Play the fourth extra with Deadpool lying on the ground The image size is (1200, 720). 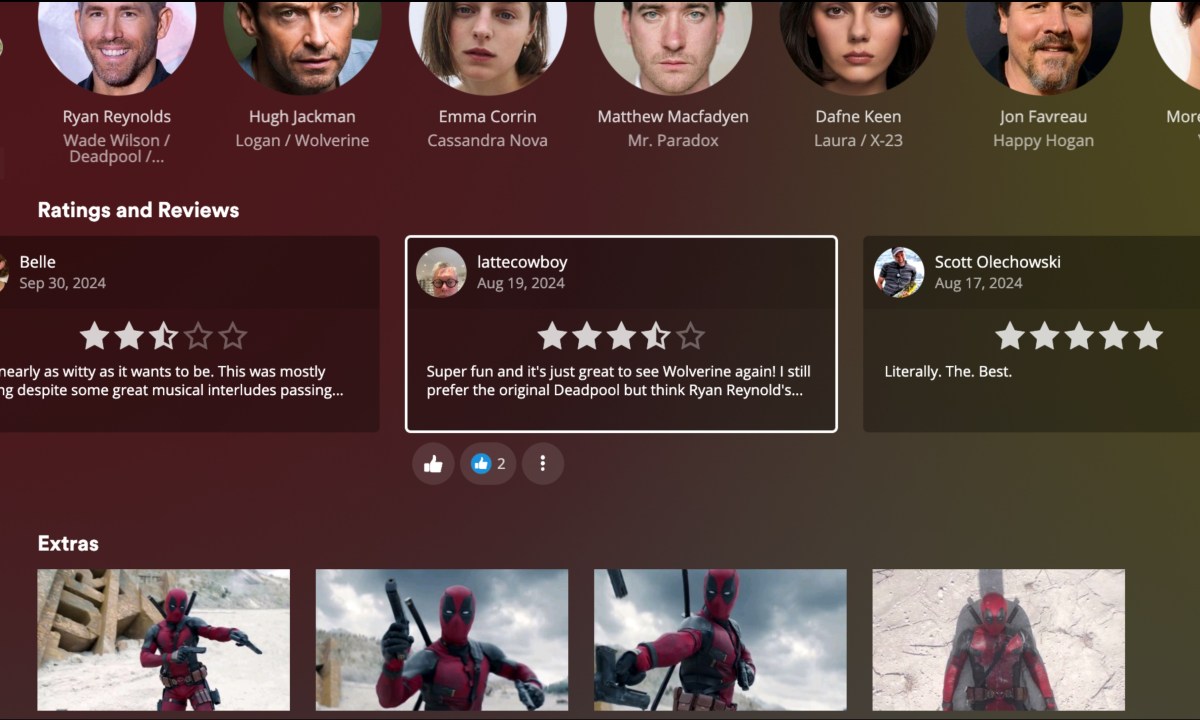coord(999,640)
